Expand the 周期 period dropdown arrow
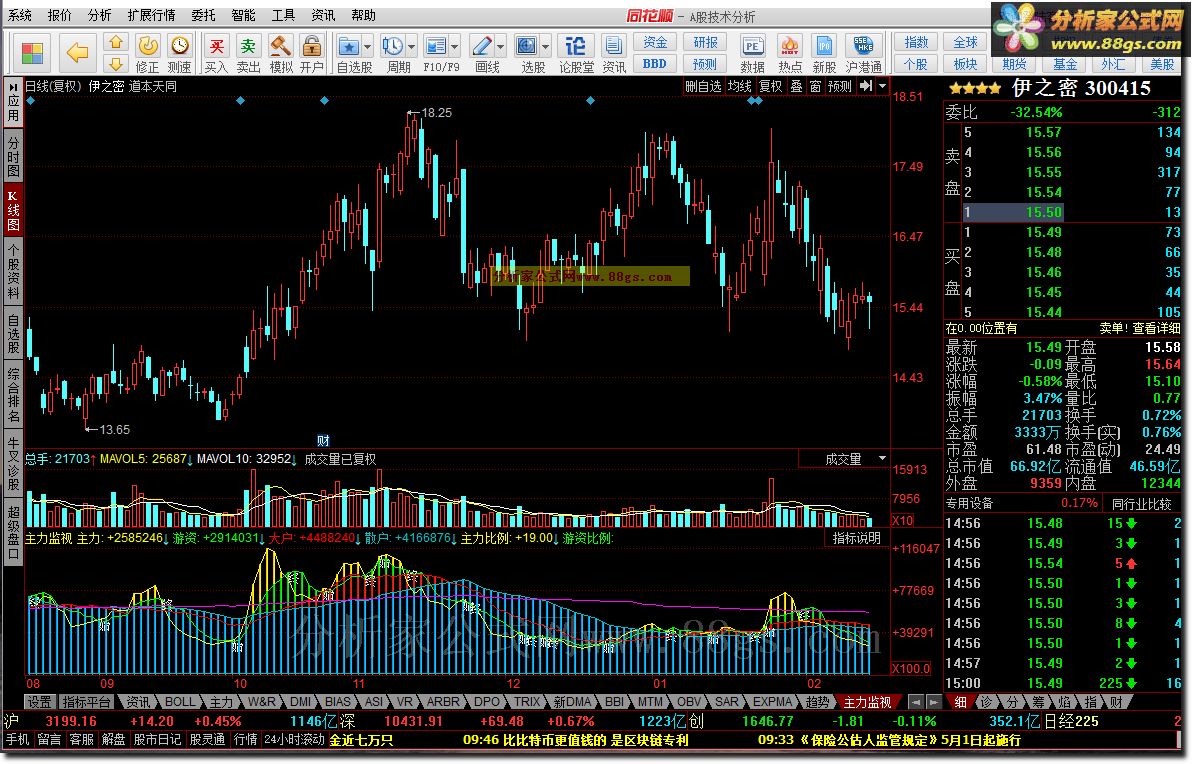The width and height of the screenshot is (1193, 764). 412,47
